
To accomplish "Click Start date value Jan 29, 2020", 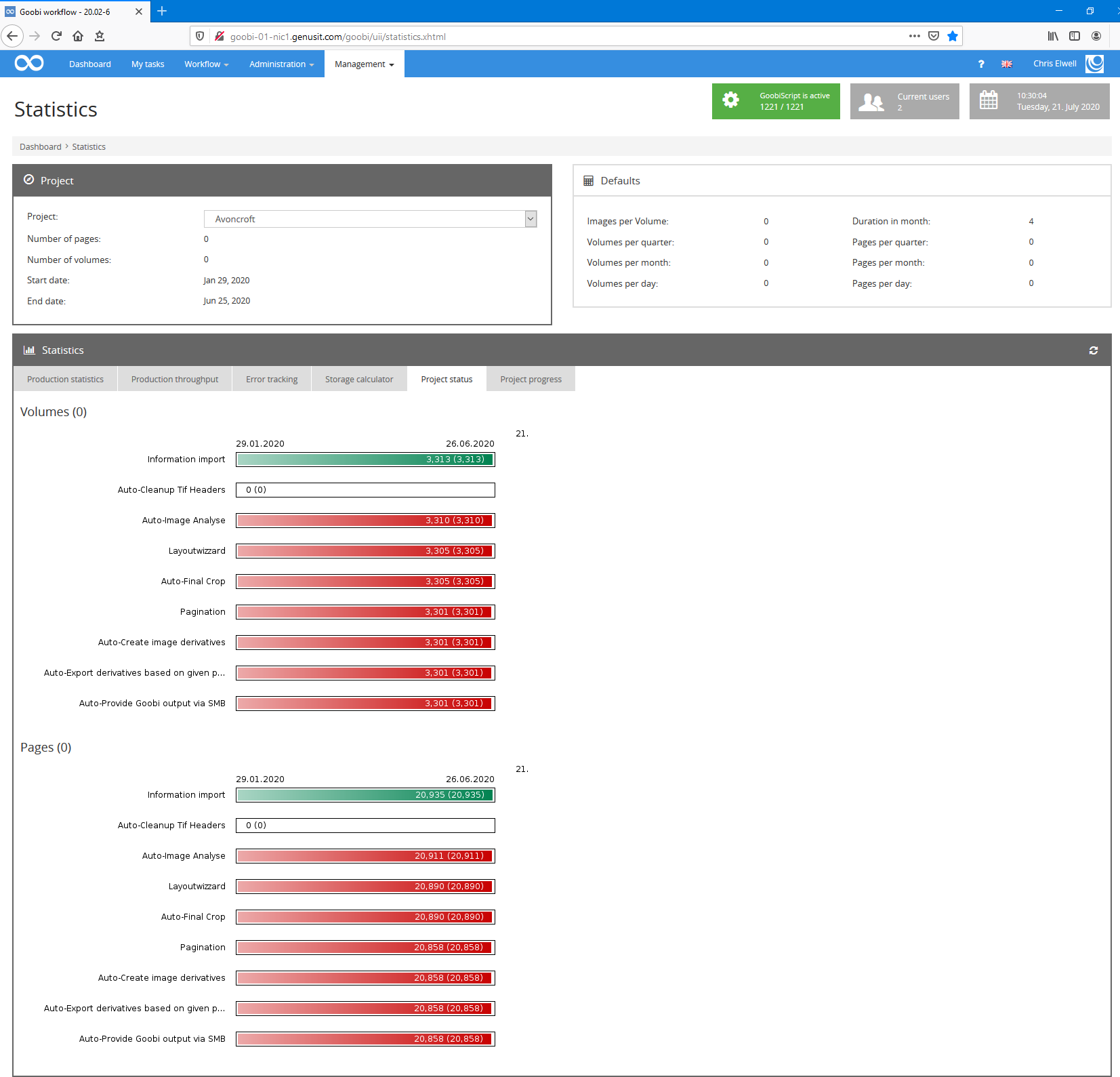I will point(226,281).
